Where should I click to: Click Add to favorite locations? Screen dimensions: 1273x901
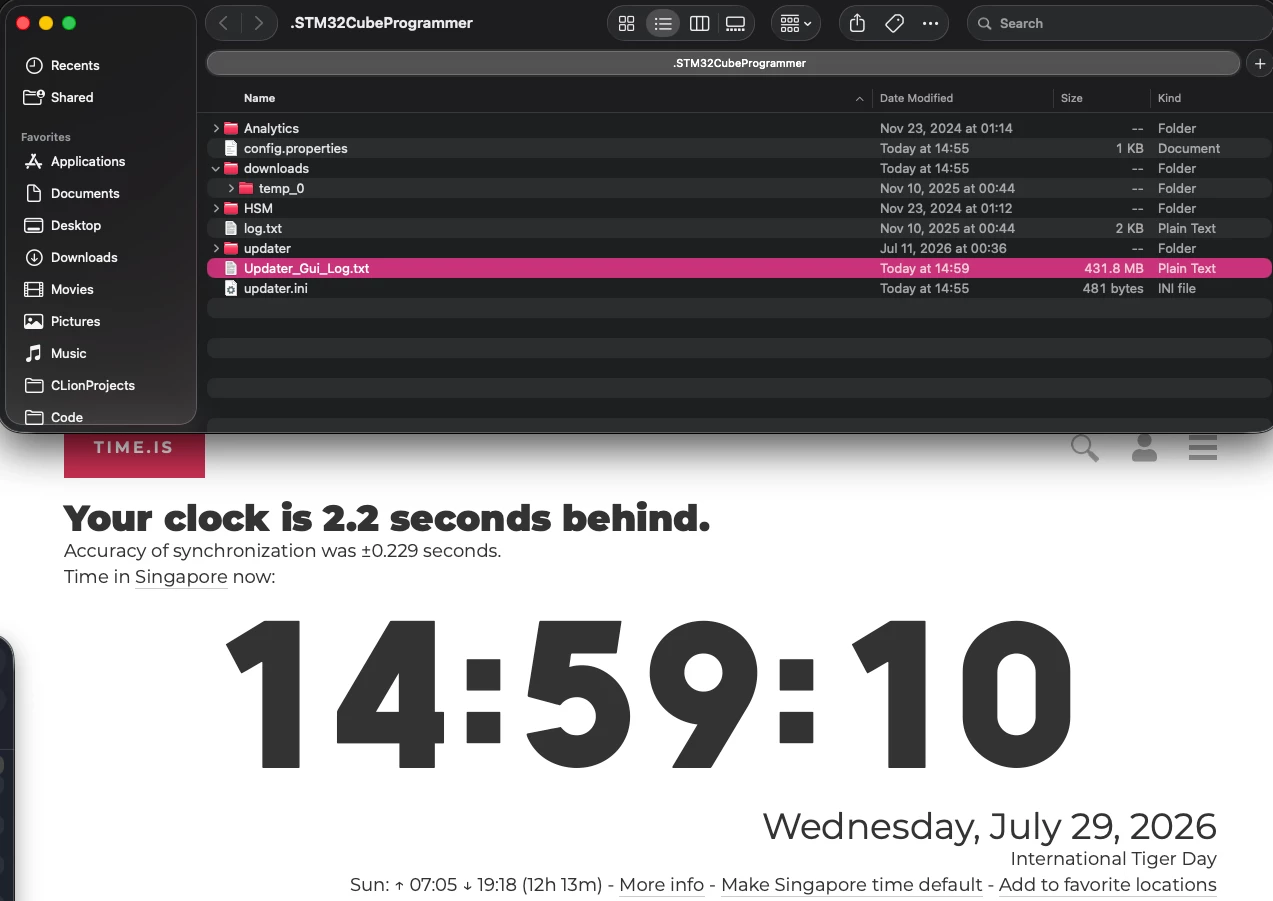pos(1108,885)
